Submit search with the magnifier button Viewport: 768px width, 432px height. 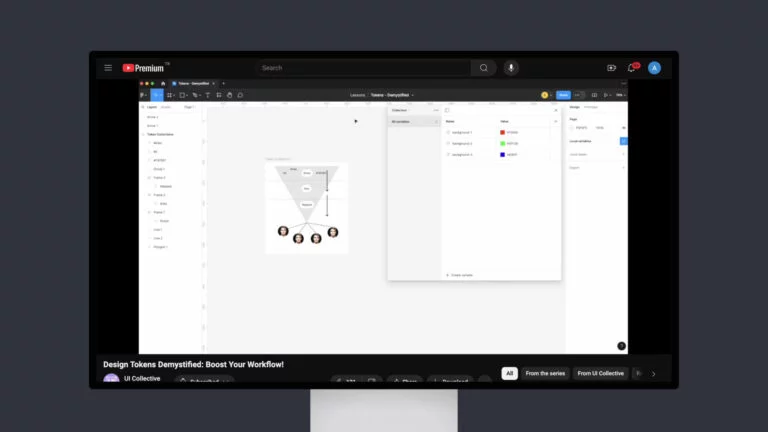(x=484, y=68)
